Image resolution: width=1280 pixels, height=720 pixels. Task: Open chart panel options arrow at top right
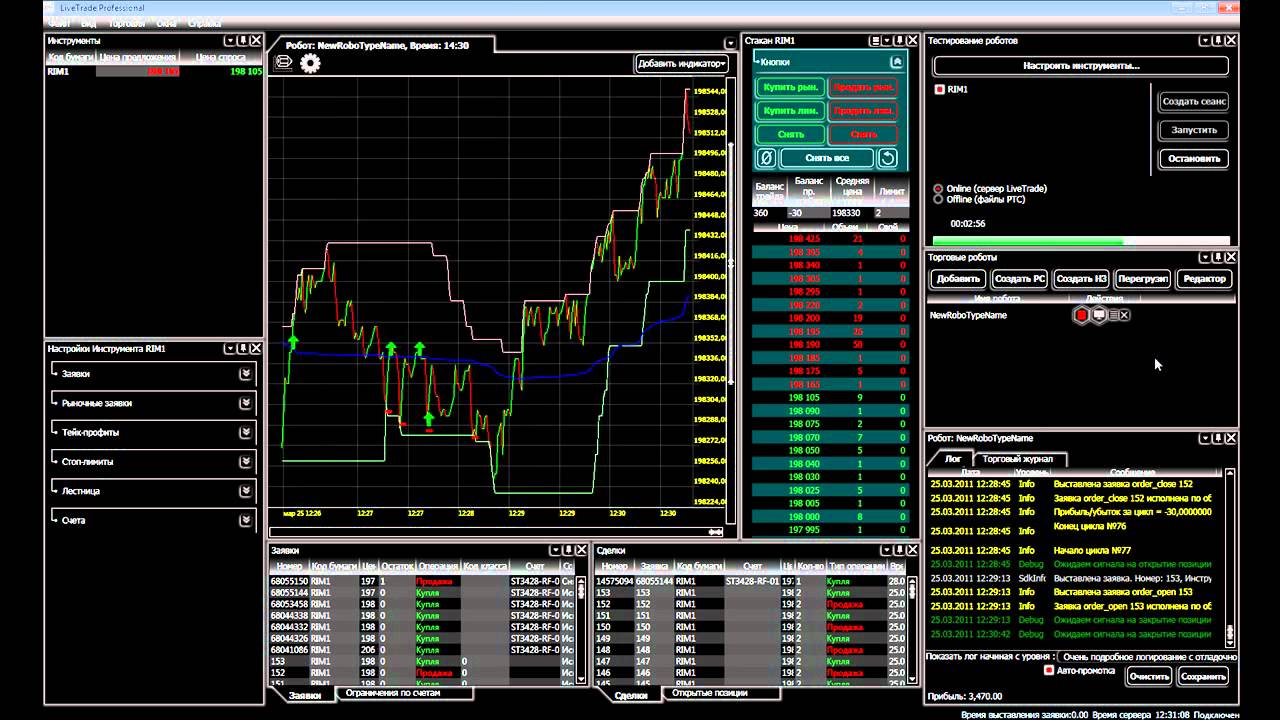pyautogui.click(x=730, y=41)
